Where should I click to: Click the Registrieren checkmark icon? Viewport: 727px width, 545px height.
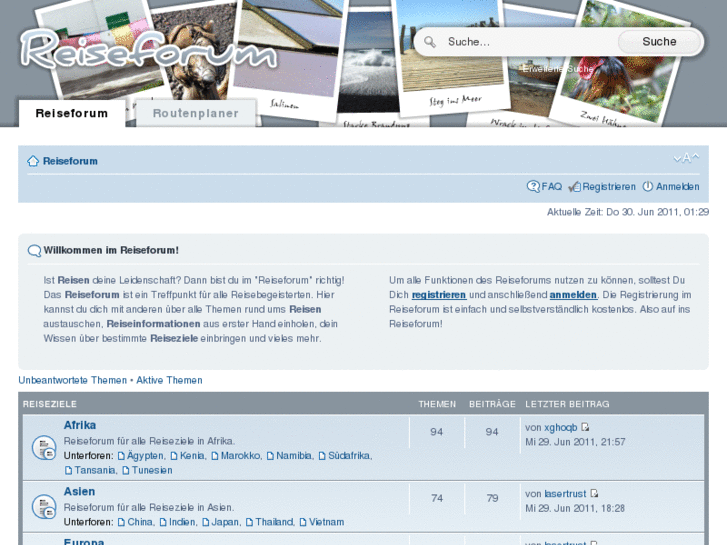pyautogui.click(x=574, y=186)
